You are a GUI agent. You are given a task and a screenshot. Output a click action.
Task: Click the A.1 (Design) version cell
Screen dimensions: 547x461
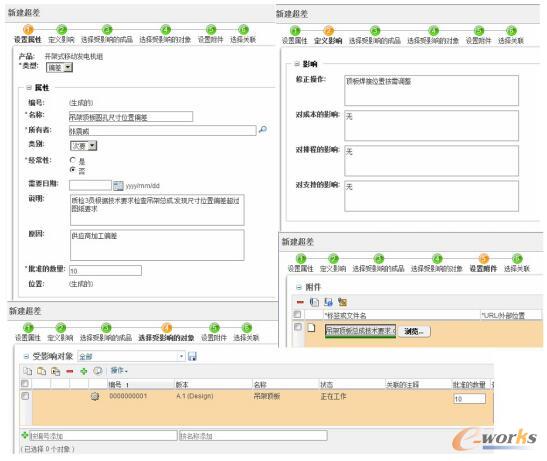tap(195, 396)
